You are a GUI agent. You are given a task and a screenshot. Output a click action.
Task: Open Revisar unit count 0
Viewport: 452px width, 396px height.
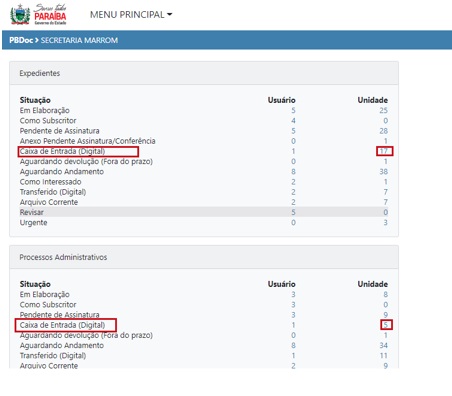[x=385, y=212]
